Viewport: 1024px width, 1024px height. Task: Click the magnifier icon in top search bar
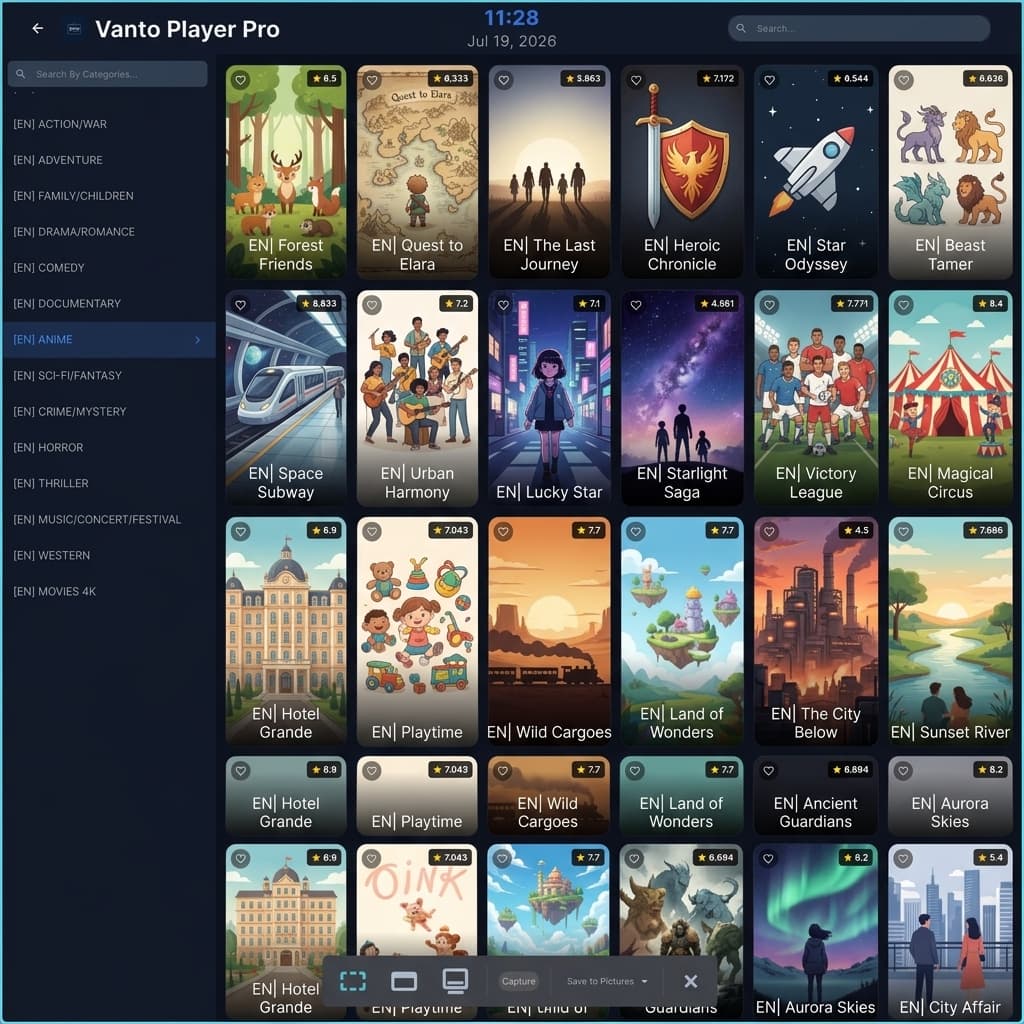tap(741, 28)
